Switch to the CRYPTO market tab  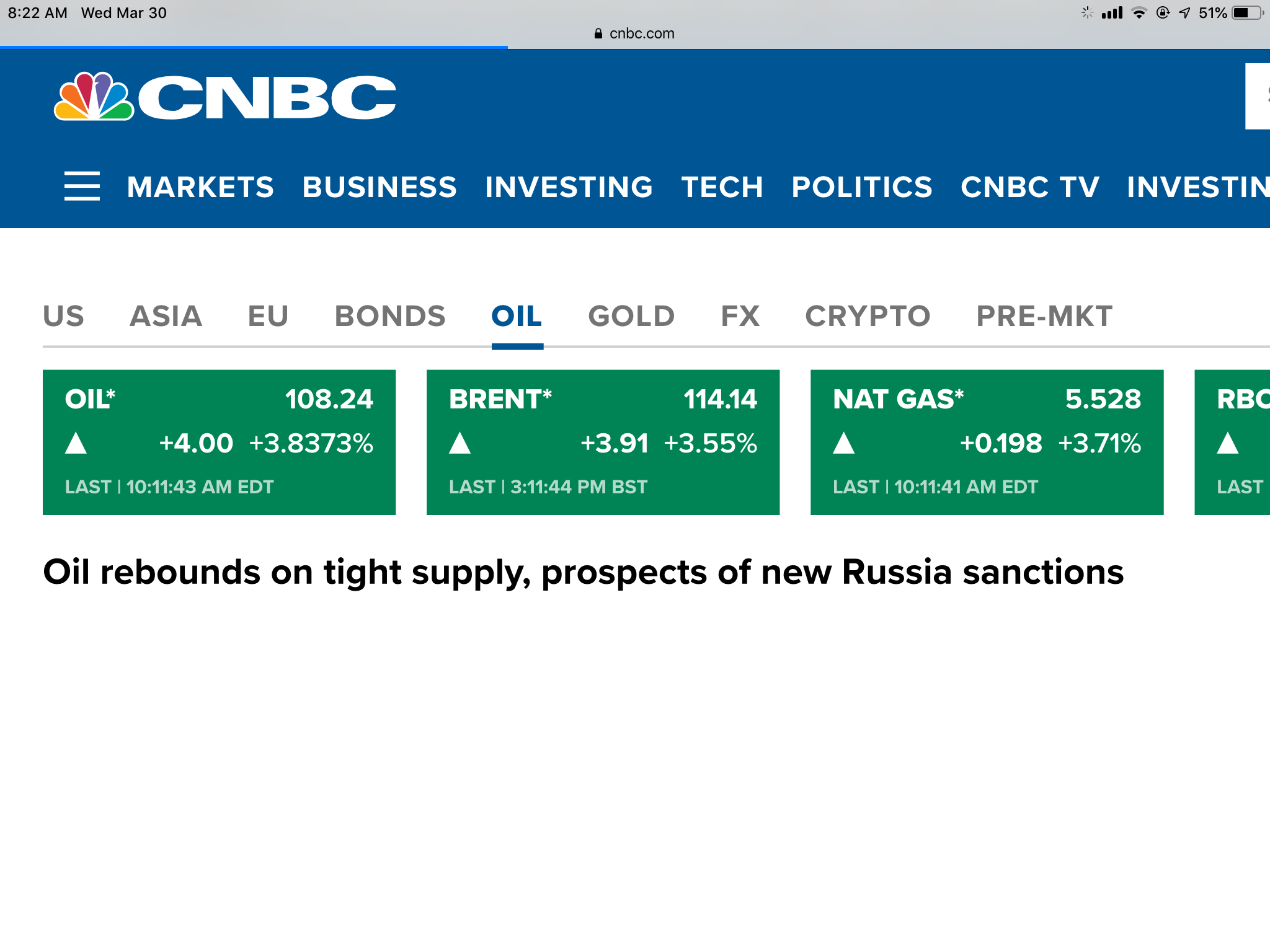tap(868, 316)
